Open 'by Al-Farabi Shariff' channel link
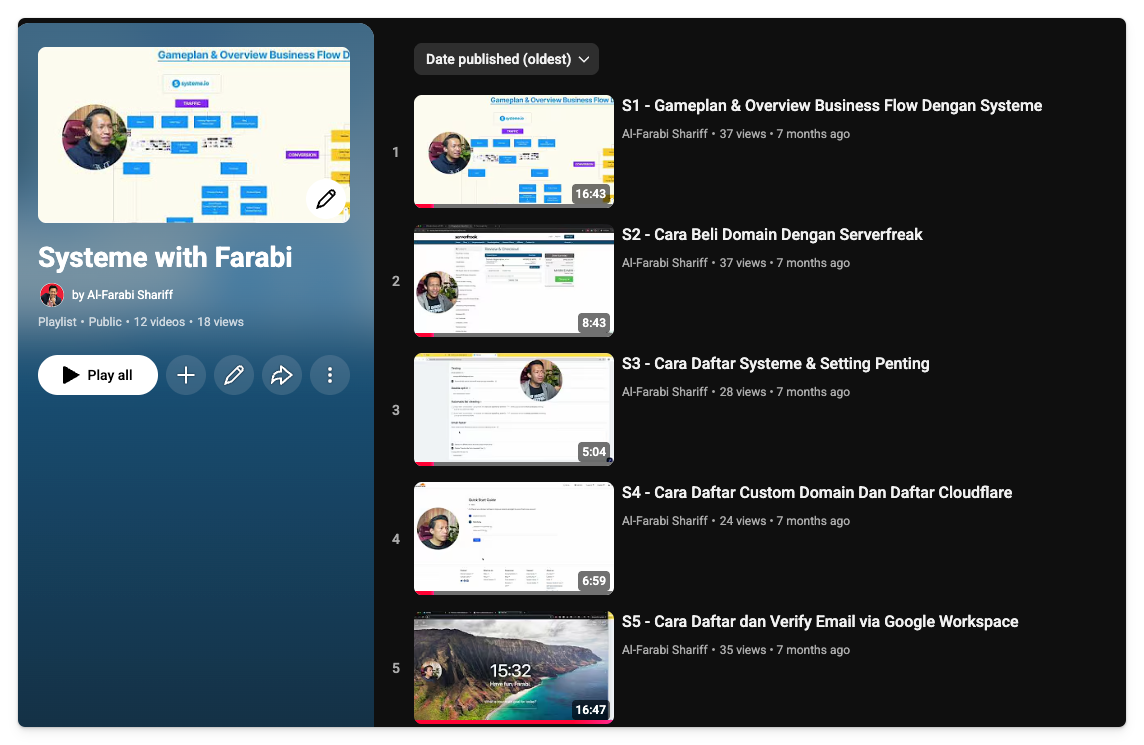 (122, 295)
